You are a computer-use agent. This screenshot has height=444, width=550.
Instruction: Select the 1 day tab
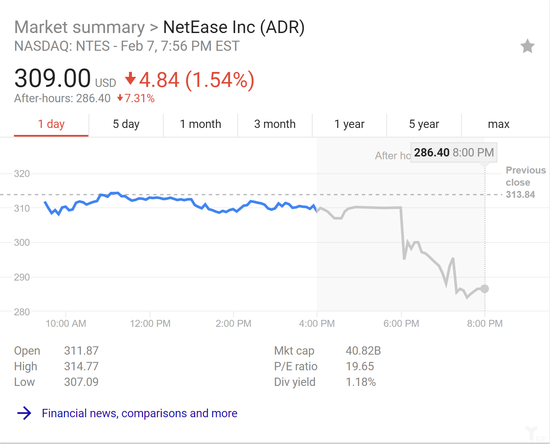click(51, 124)
